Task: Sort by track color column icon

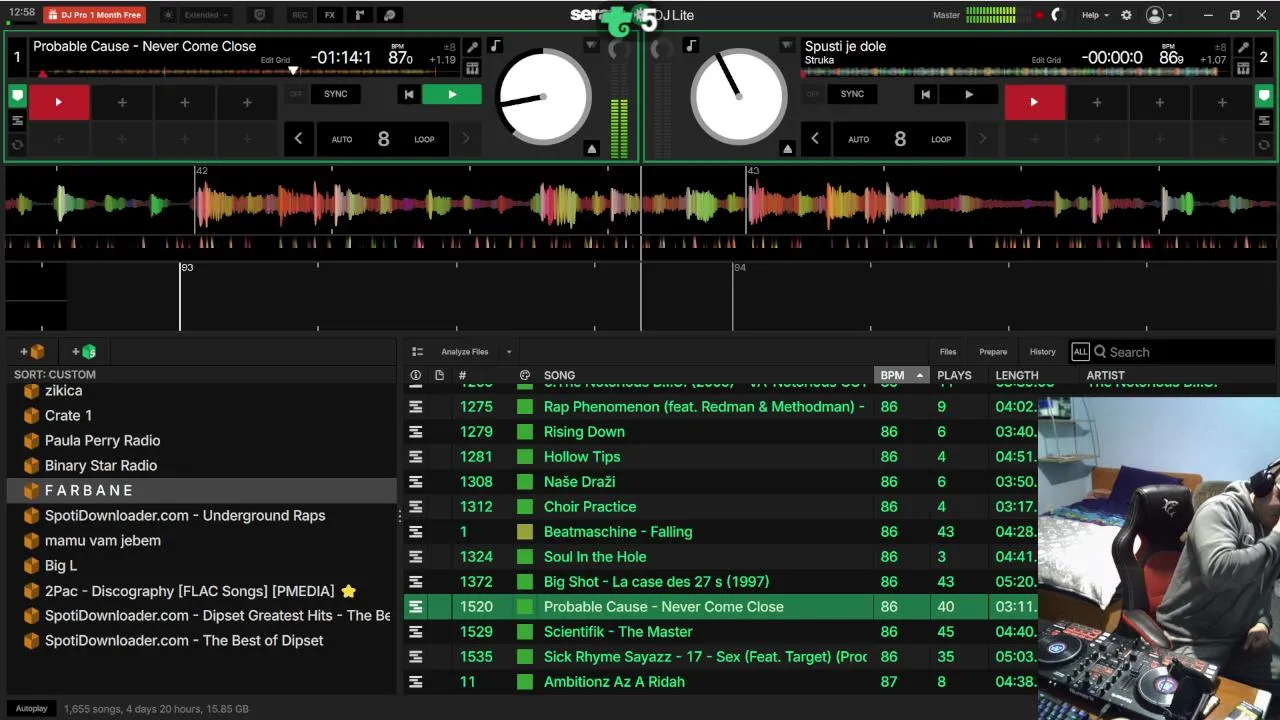Action: 525,375
